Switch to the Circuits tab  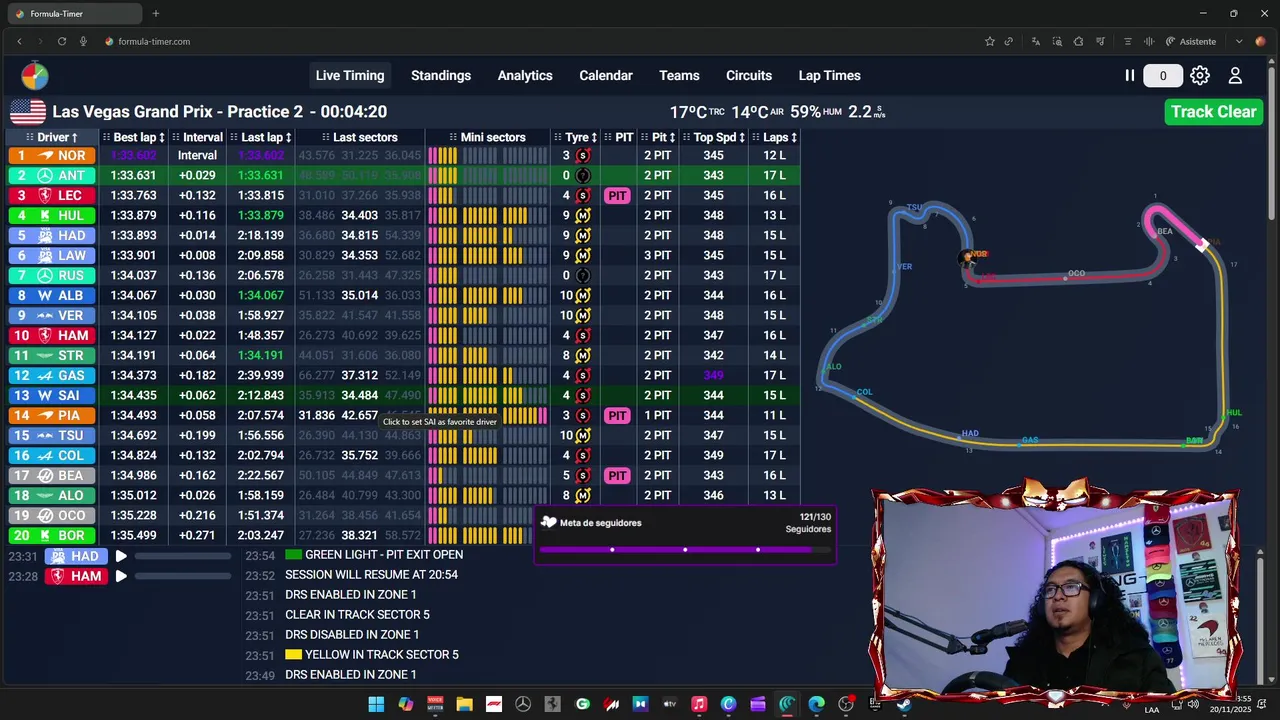[749, 76]
